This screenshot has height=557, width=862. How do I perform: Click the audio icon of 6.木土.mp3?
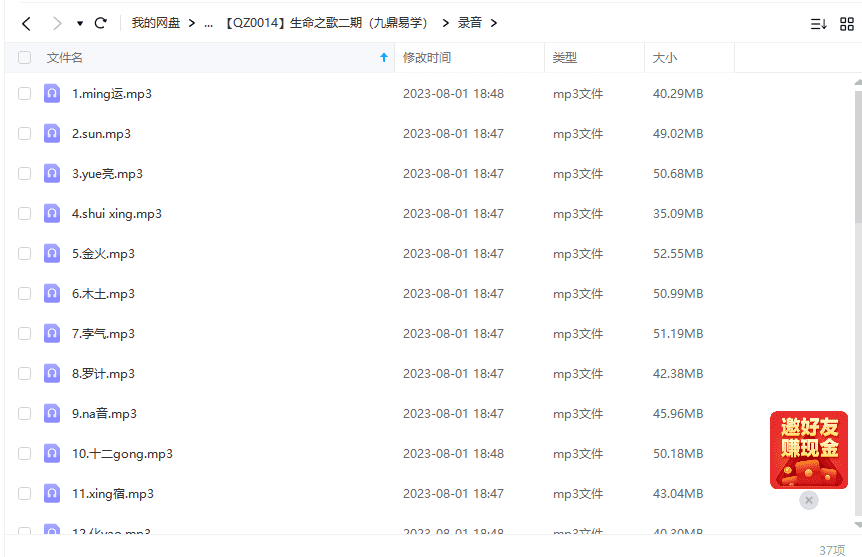(52, 294)
